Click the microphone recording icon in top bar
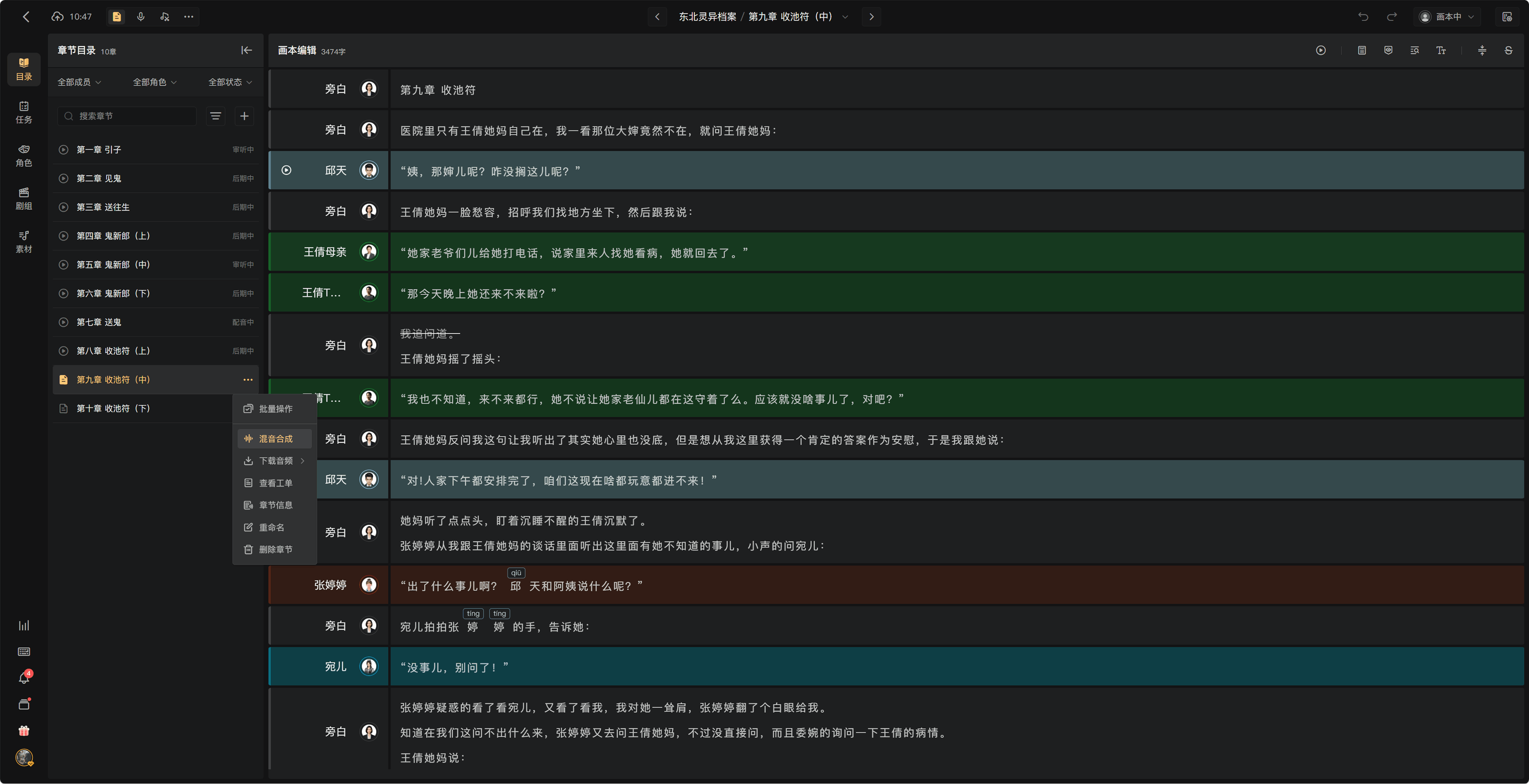1529x784 pixels. tap(141, 17)
